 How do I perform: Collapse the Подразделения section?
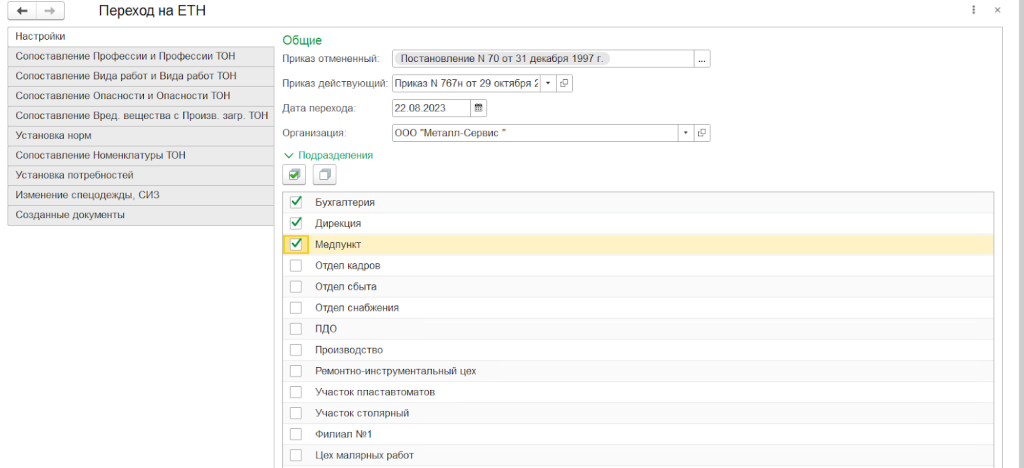[x=328, y=155]
